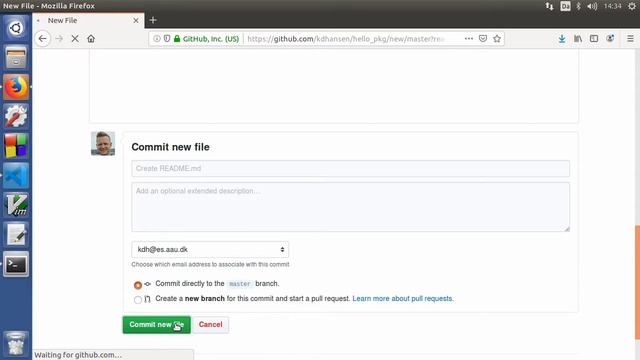This screenshot has width=640, height=360.
Task: Open Visual Studio Code from dock
Action: tap(16, 175)
